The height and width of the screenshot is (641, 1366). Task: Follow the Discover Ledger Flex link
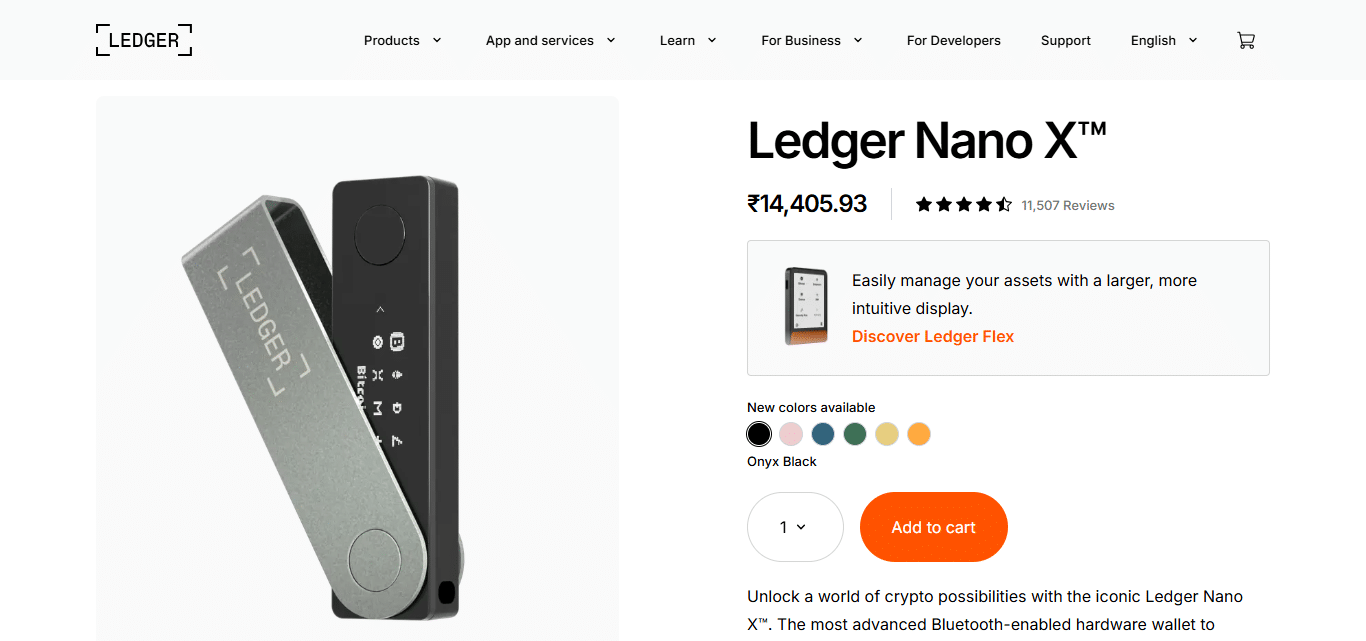932,336
